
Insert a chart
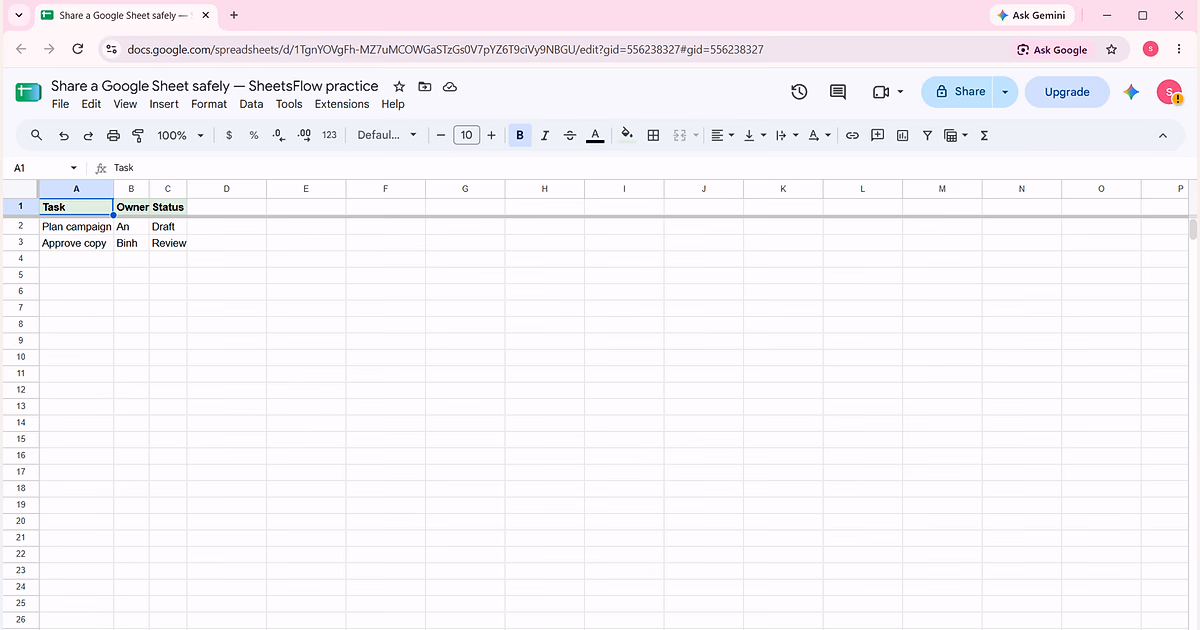tap(902, 135)
